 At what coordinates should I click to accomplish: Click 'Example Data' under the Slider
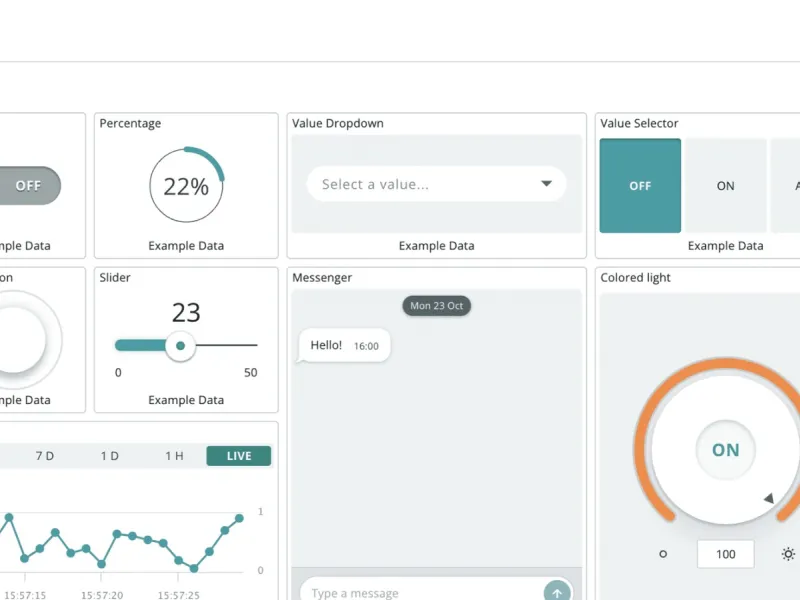point(186,400)
